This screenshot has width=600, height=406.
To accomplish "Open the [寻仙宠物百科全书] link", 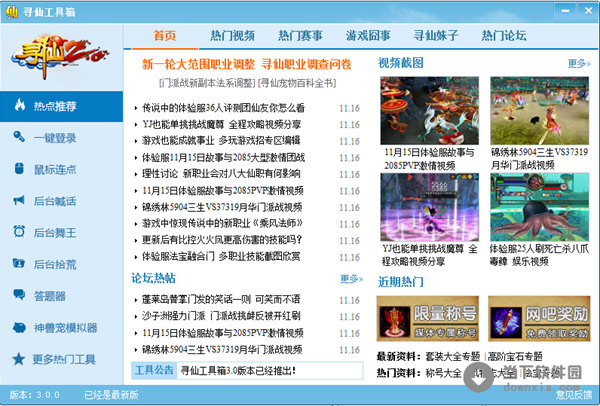I will (297, 83).
